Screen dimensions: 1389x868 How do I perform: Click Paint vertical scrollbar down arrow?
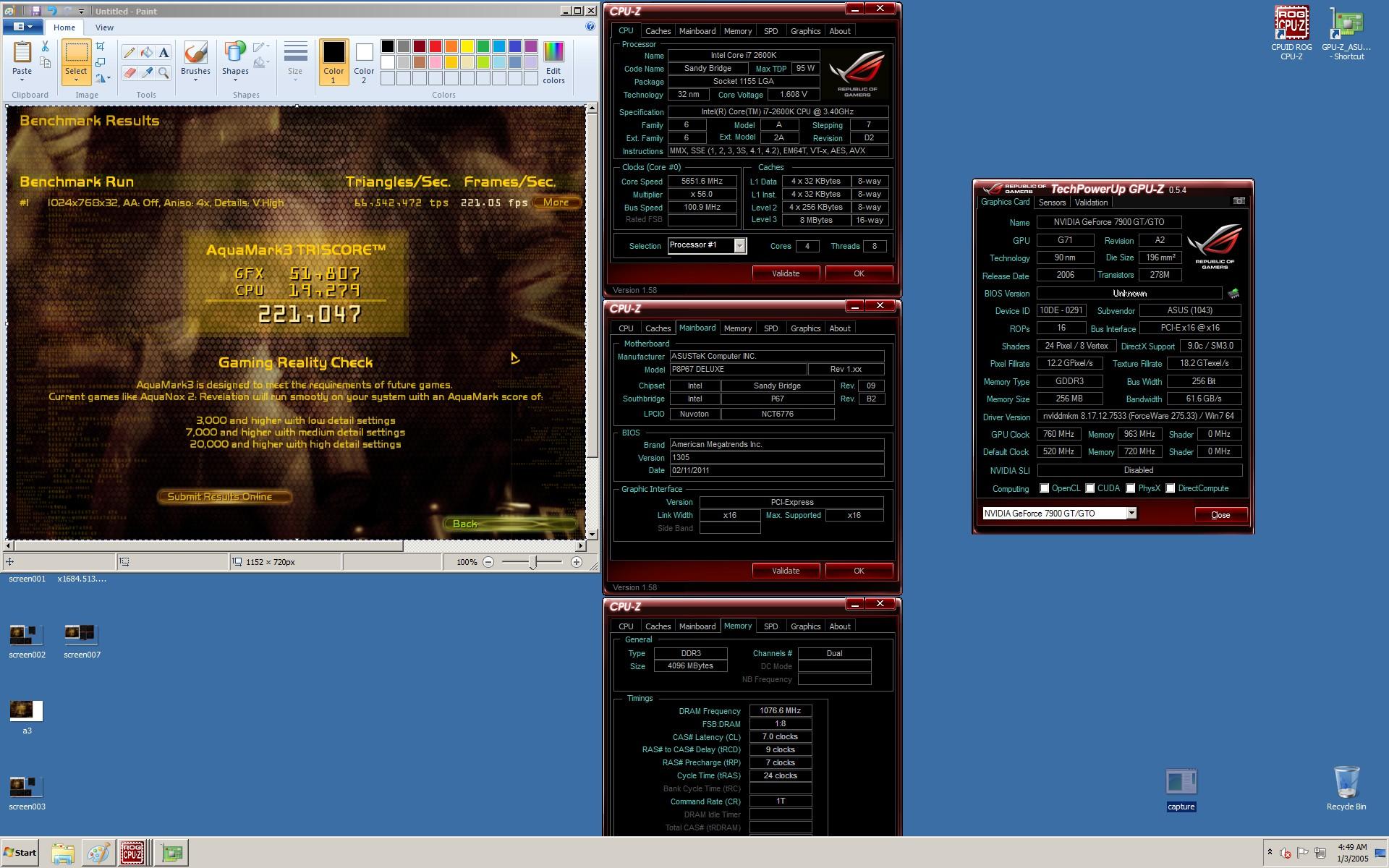point(592,534)
